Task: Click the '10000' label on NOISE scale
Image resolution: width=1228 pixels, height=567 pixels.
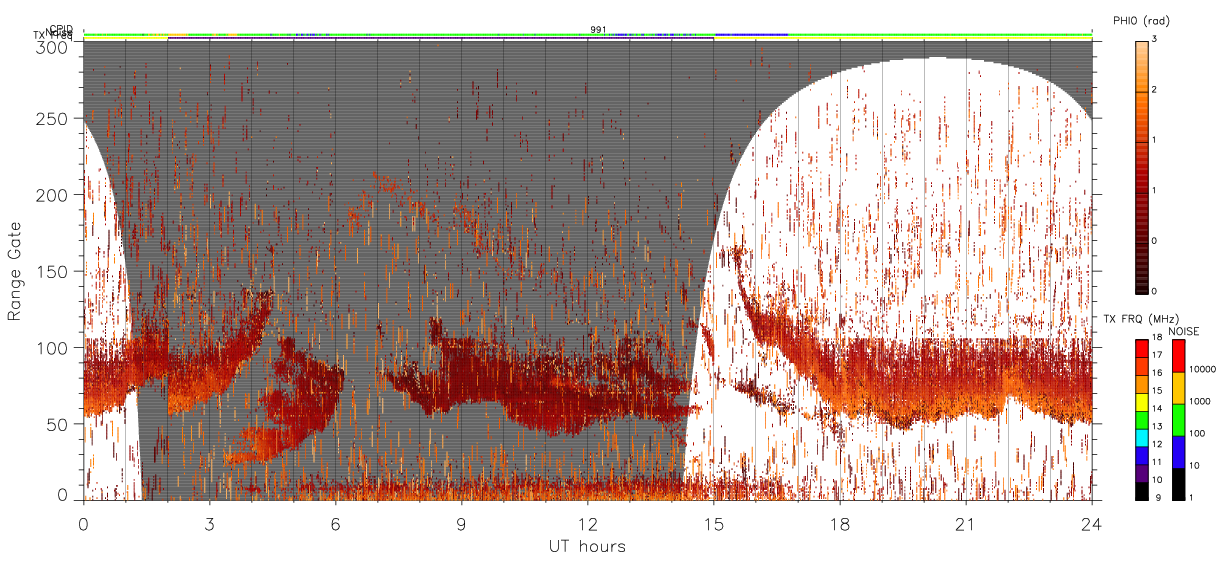Action: point(1203,370)
